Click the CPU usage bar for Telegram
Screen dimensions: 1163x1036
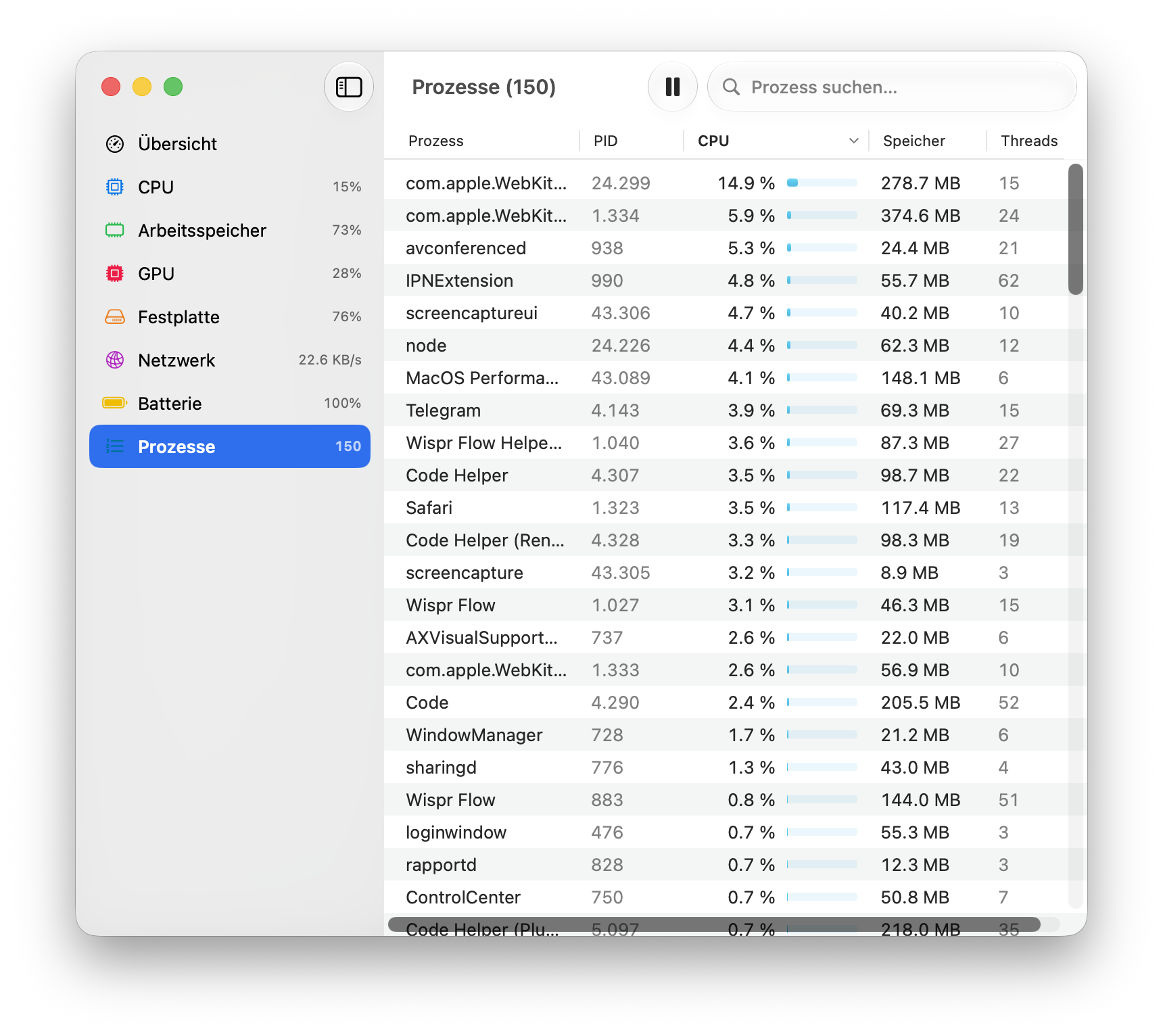tap(822, 410)
